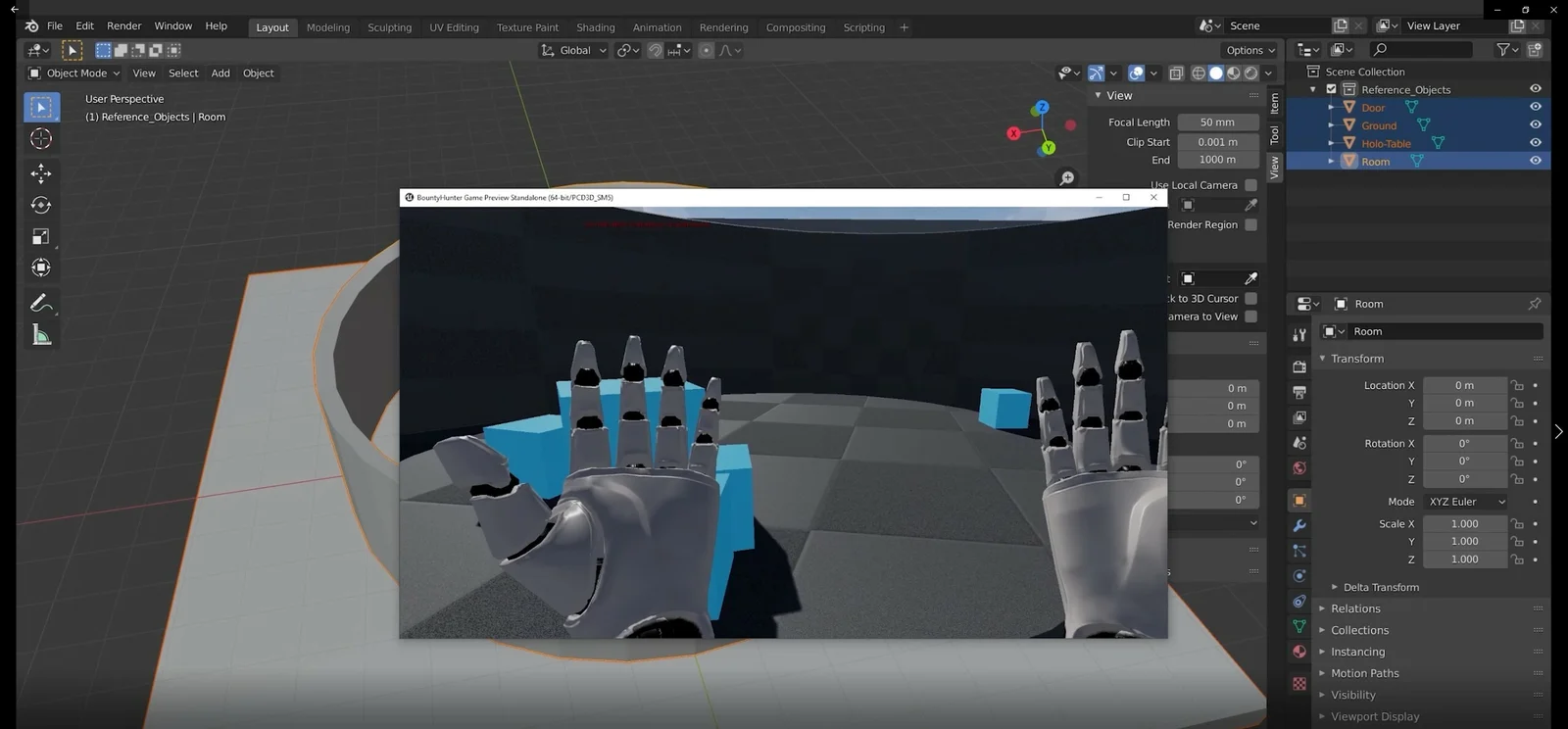1568x729 pixels.
Task: Select the Scale tool
Action: click(41, 236)
